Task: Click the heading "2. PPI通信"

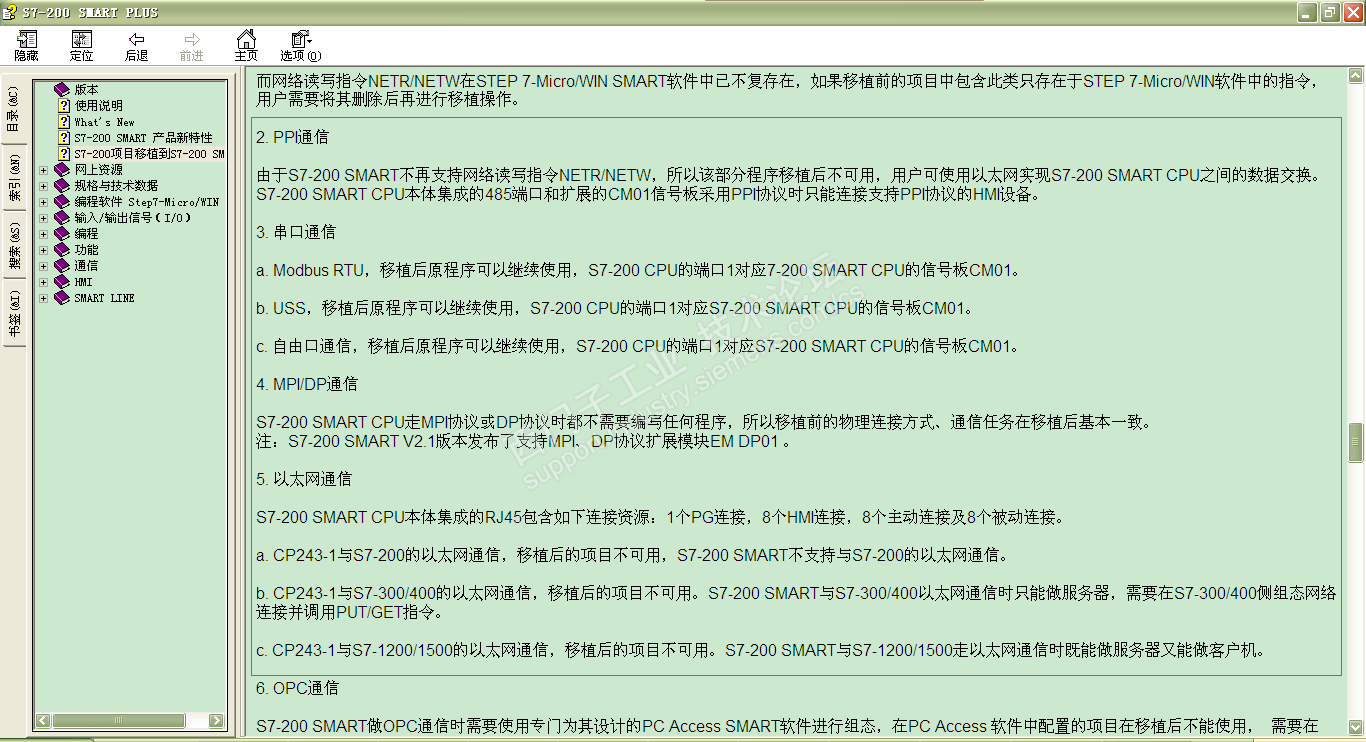Action: [x=292, y=137]
